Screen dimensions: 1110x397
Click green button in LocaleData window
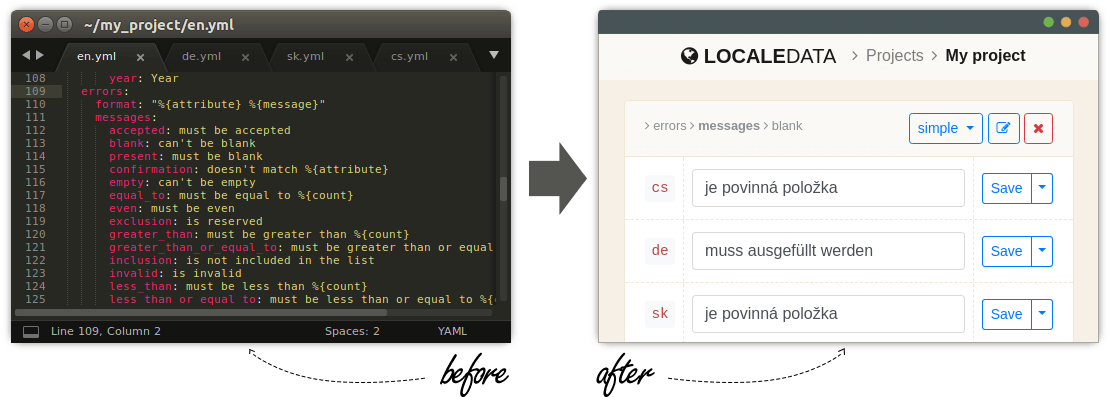point(1048,23)
